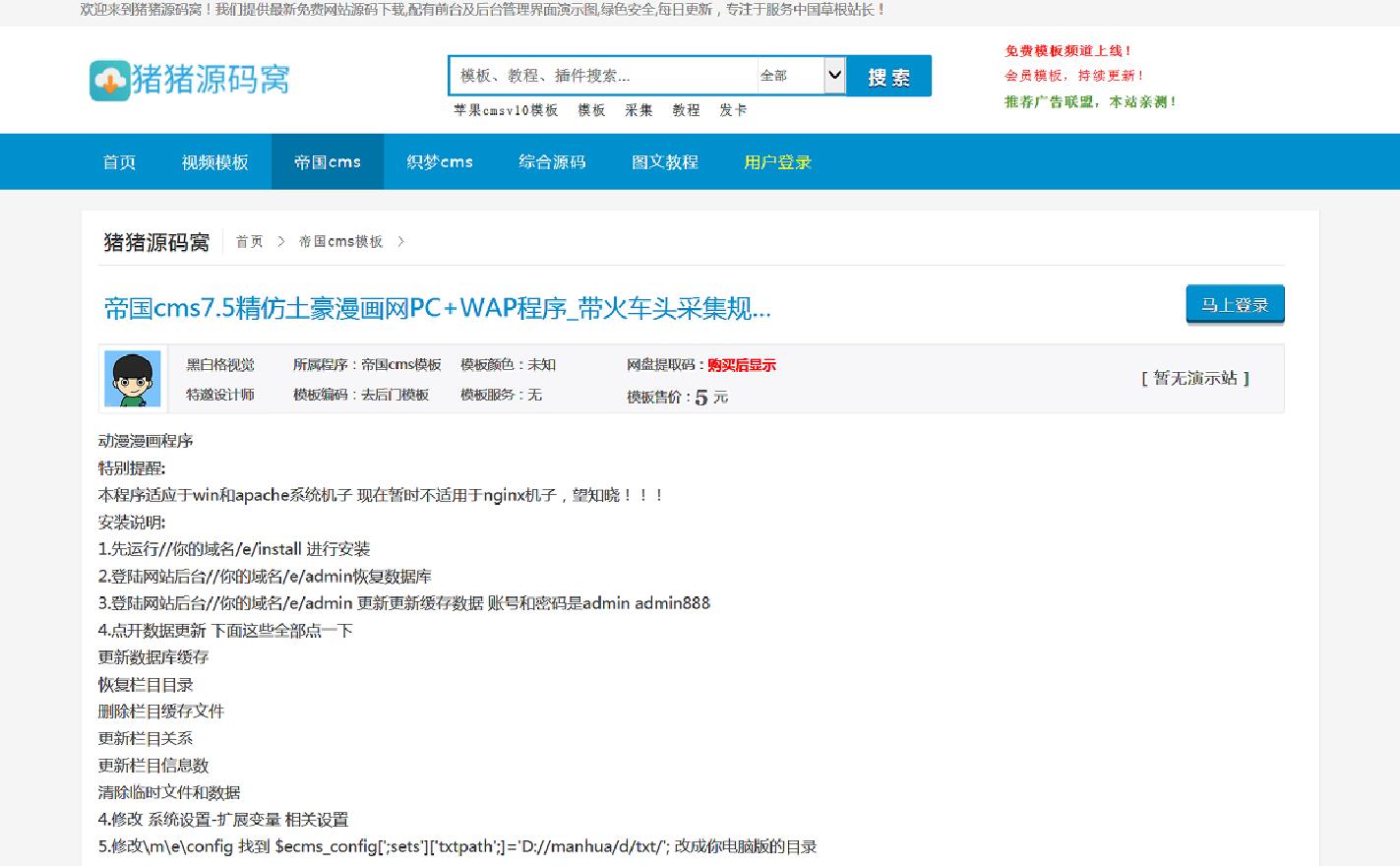The image size is (1400, 866).
Task: Open the 暂无演示站 demo link
Action: [x=1195, y=378]
